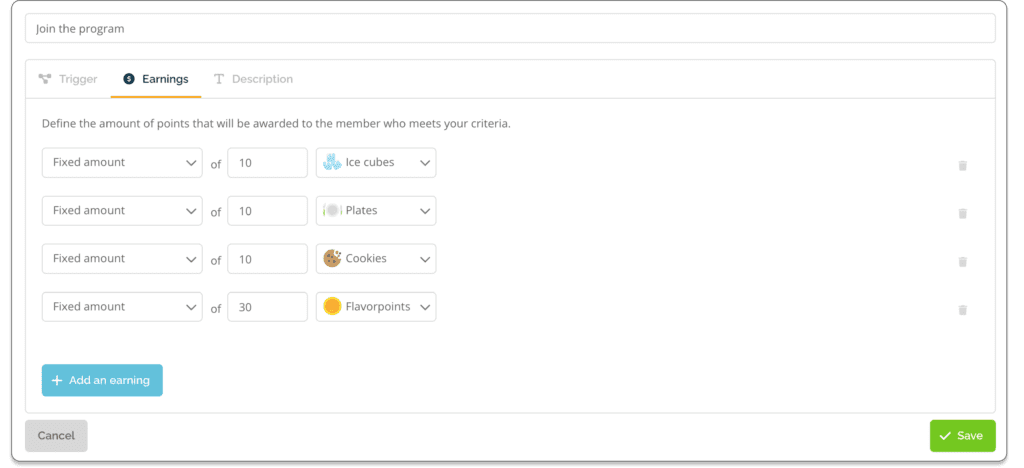Screen dimensions: 1024x468
Task: Open Fixed amount dropdown in Plates row
Action: tap(122, 211)
